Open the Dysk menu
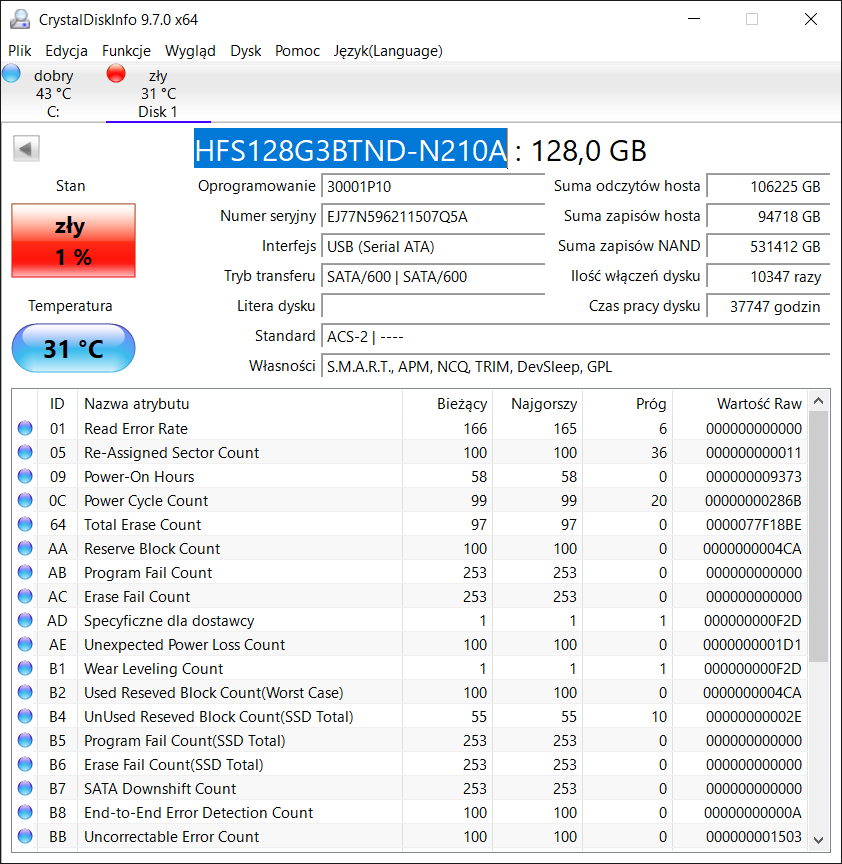 (x=245, y=51)
